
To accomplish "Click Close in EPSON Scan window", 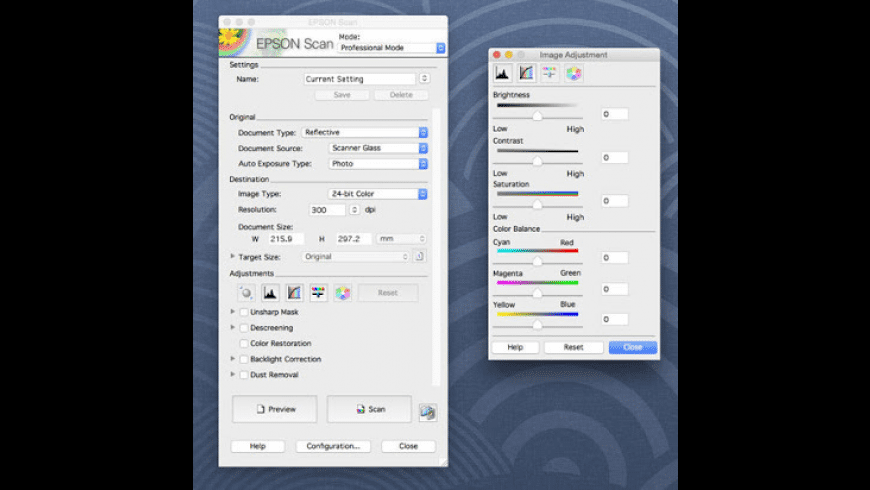I will click(408, 446).
